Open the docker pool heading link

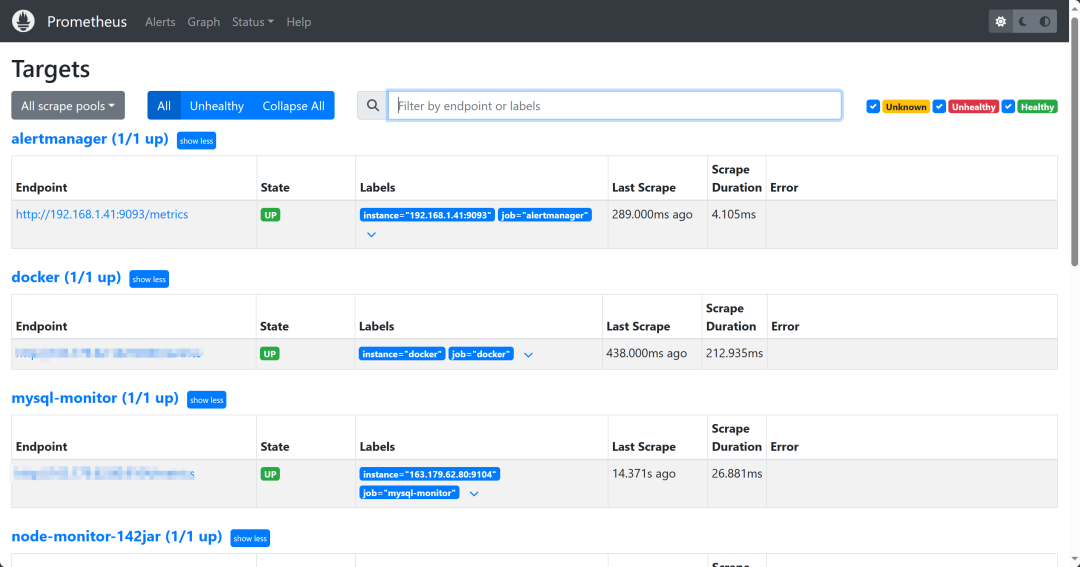[66, 277]
